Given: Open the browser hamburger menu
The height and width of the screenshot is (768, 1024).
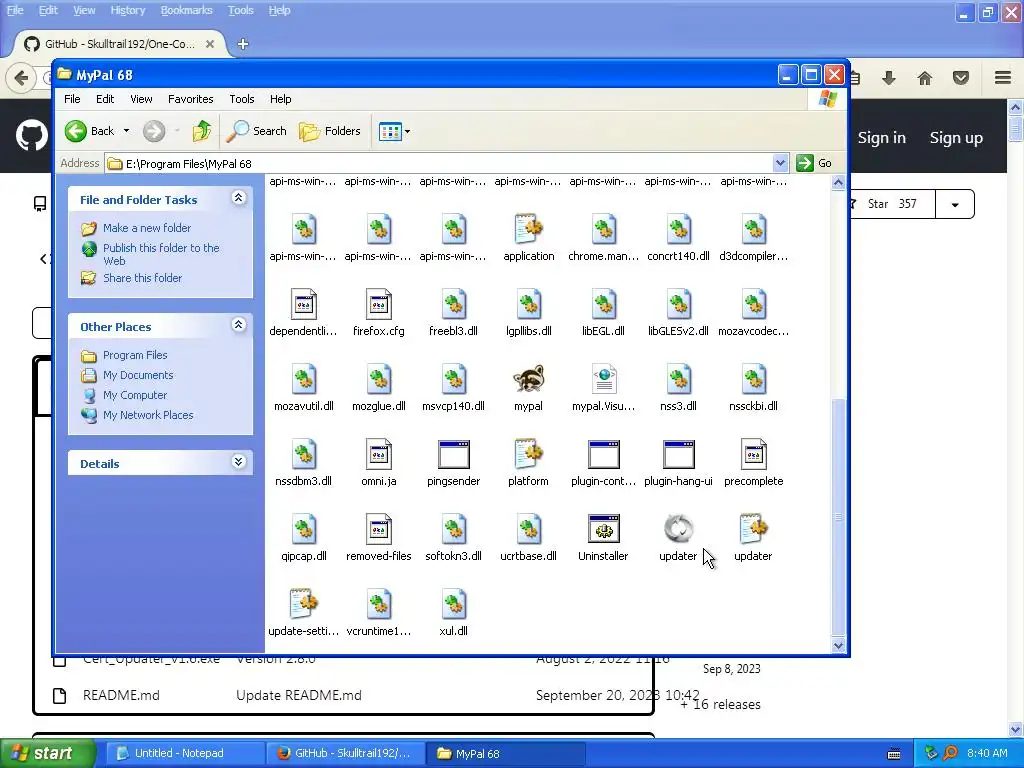Looking at the screenshot, I should [x=1003, y=78].
